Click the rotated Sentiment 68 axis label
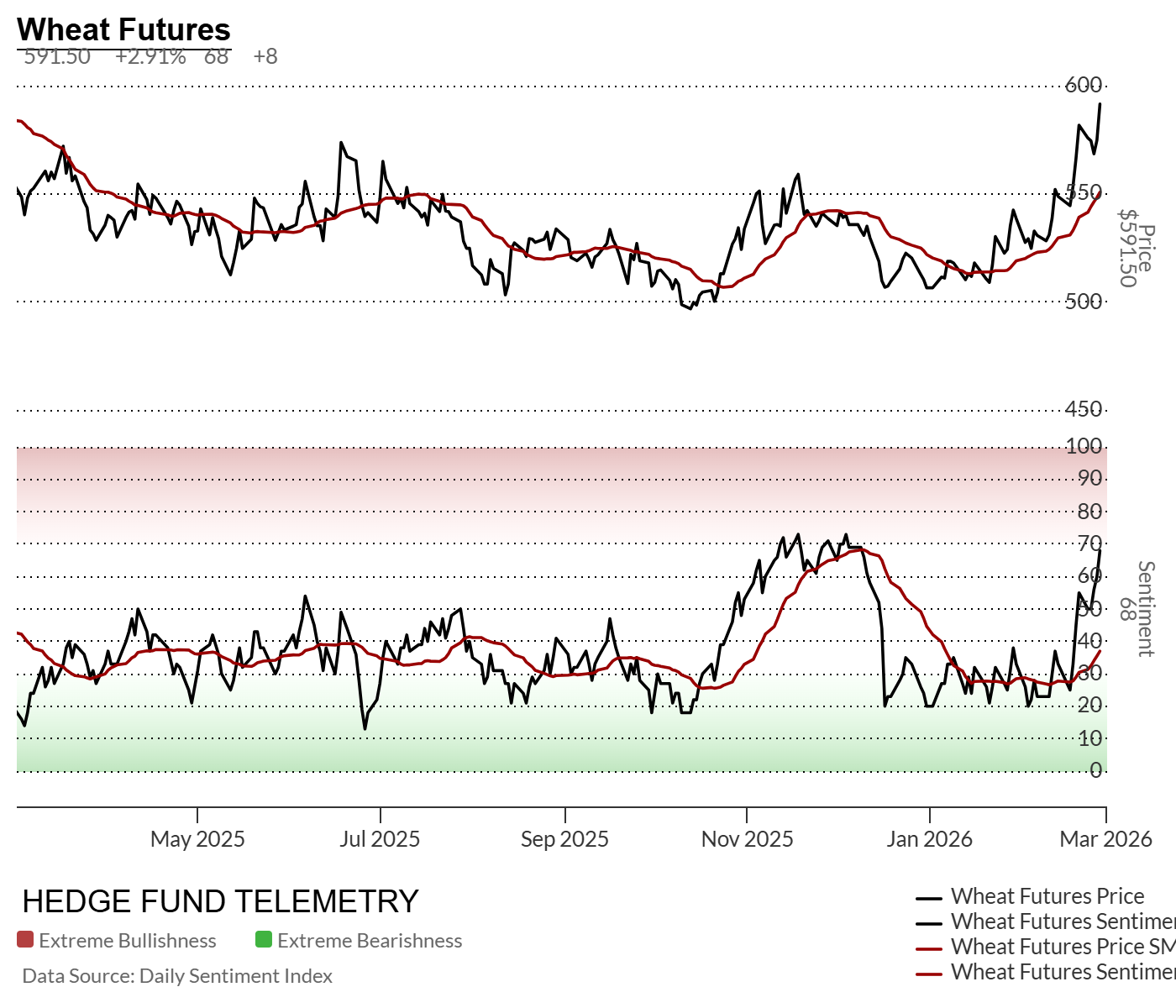This screenshot has height=1008, width=1176. [1137, 608]
